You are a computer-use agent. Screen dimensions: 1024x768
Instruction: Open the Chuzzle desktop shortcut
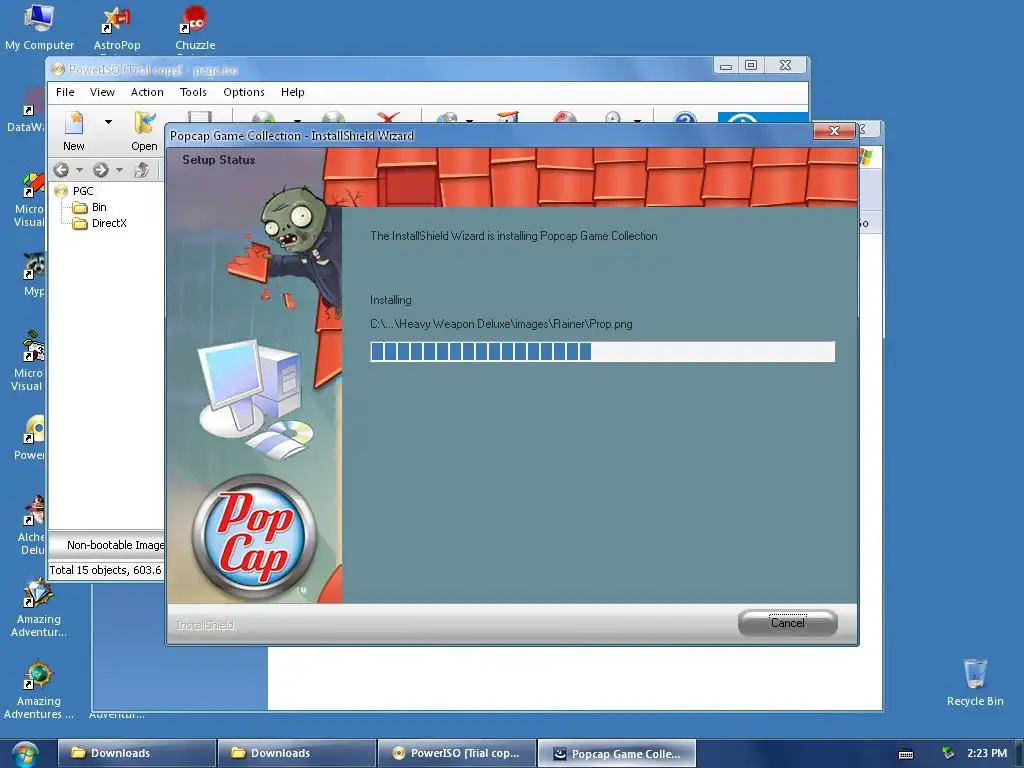(195, 27)
